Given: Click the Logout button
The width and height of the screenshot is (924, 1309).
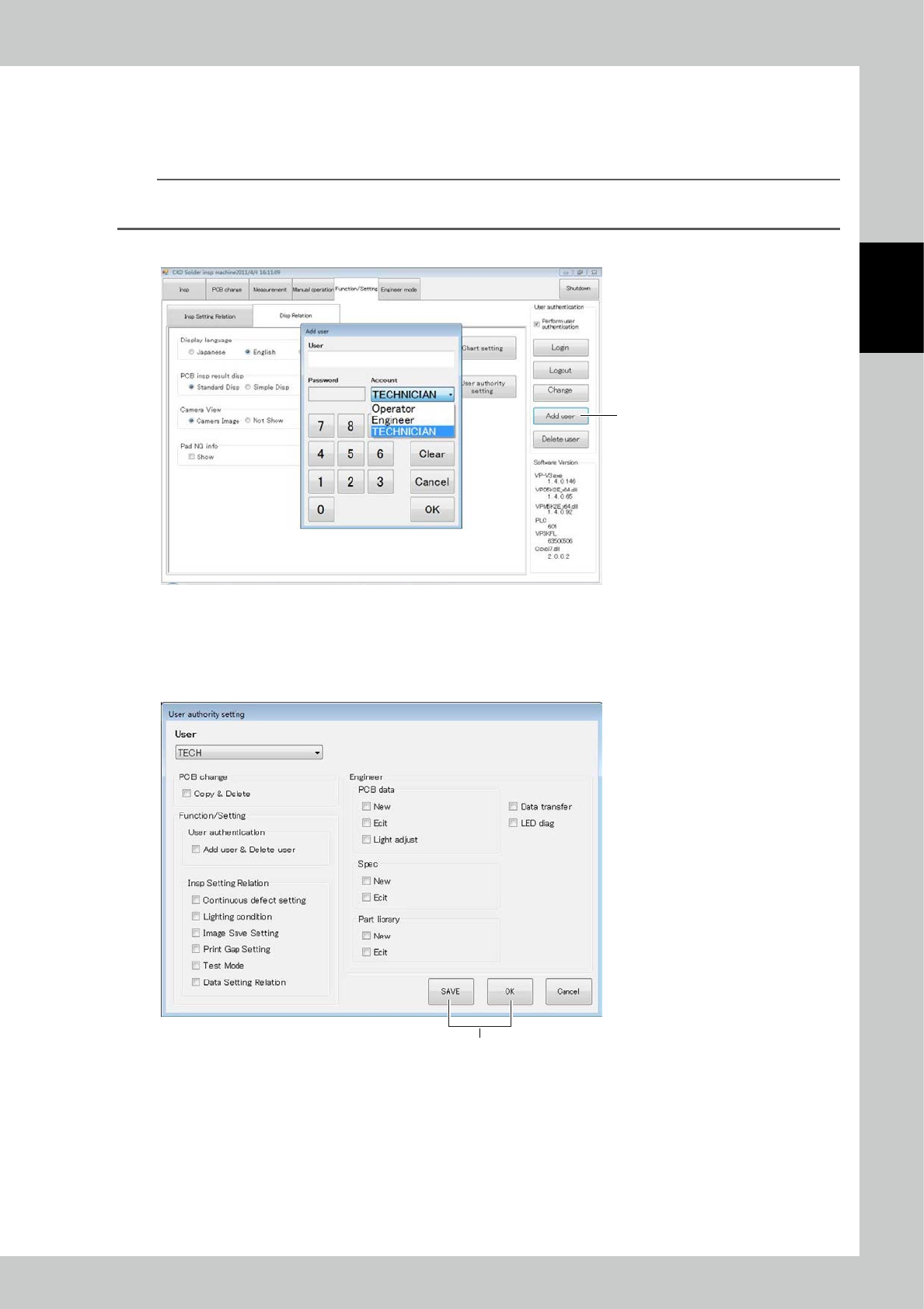Looking at the screenshot, I should (x=560, y=370).
